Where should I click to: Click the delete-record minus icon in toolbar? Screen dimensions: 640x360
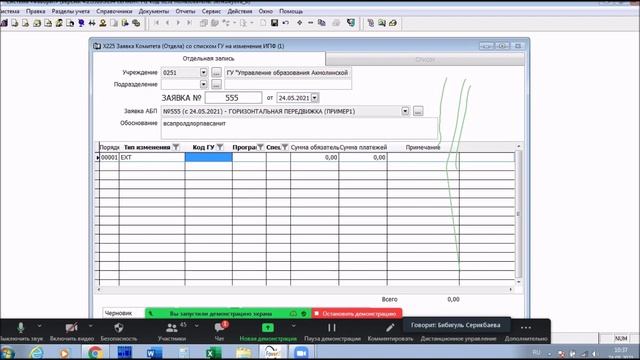tap(311, 23)
